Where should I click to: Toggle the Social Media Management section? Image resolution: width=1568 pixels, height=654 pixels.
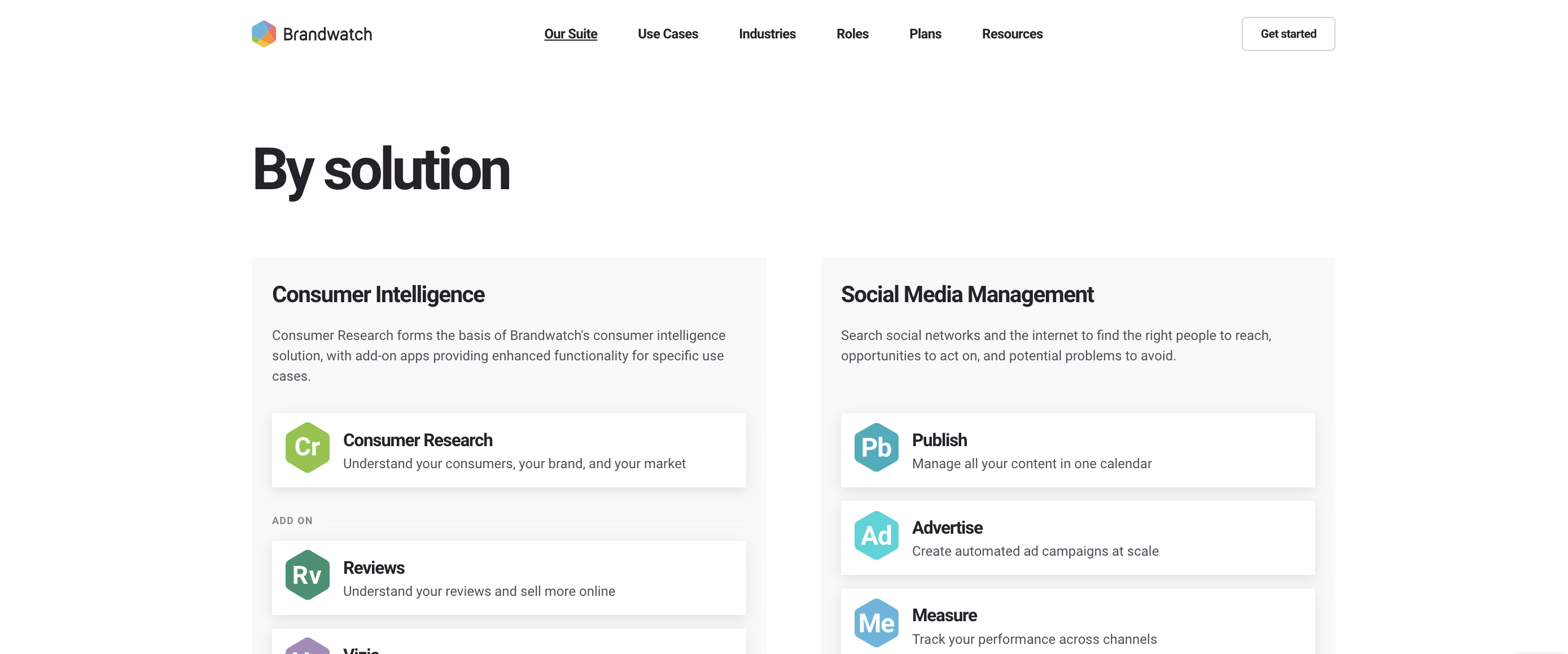966,294
